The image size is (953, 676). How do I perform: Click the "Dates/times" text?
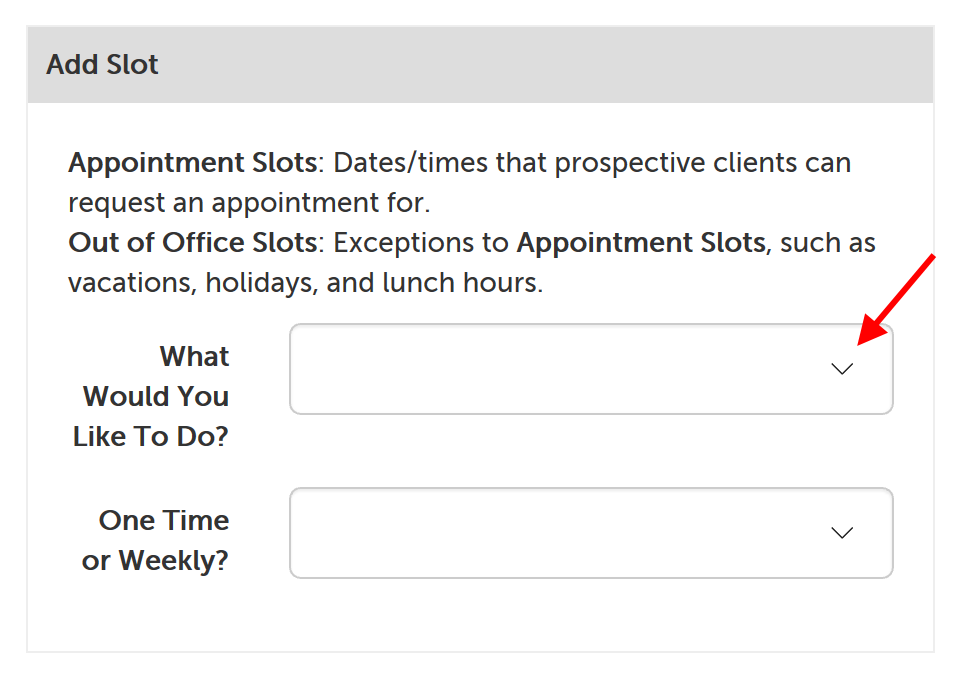(x=408, y=163)
